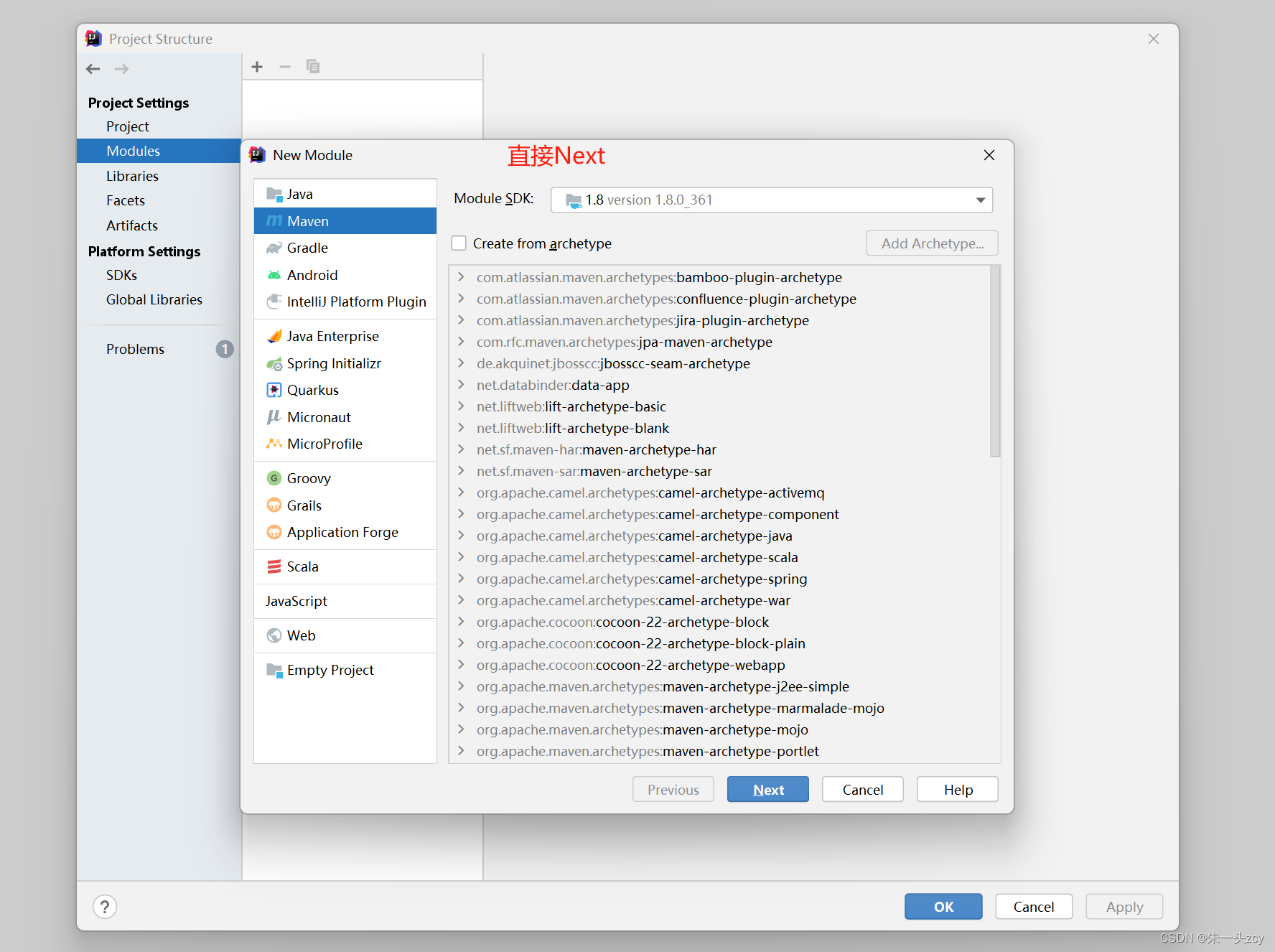Screen dimensions: 1275x952
Task: Click Cancel in Project Structure window
Action: (x=1034, y=907)
